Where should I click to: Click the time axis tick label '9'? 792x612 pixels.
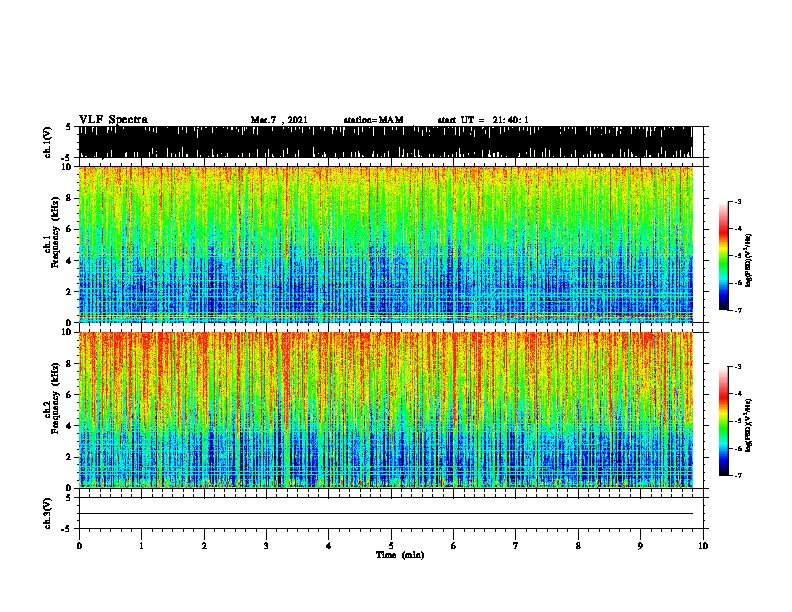(x=640, y=546)
